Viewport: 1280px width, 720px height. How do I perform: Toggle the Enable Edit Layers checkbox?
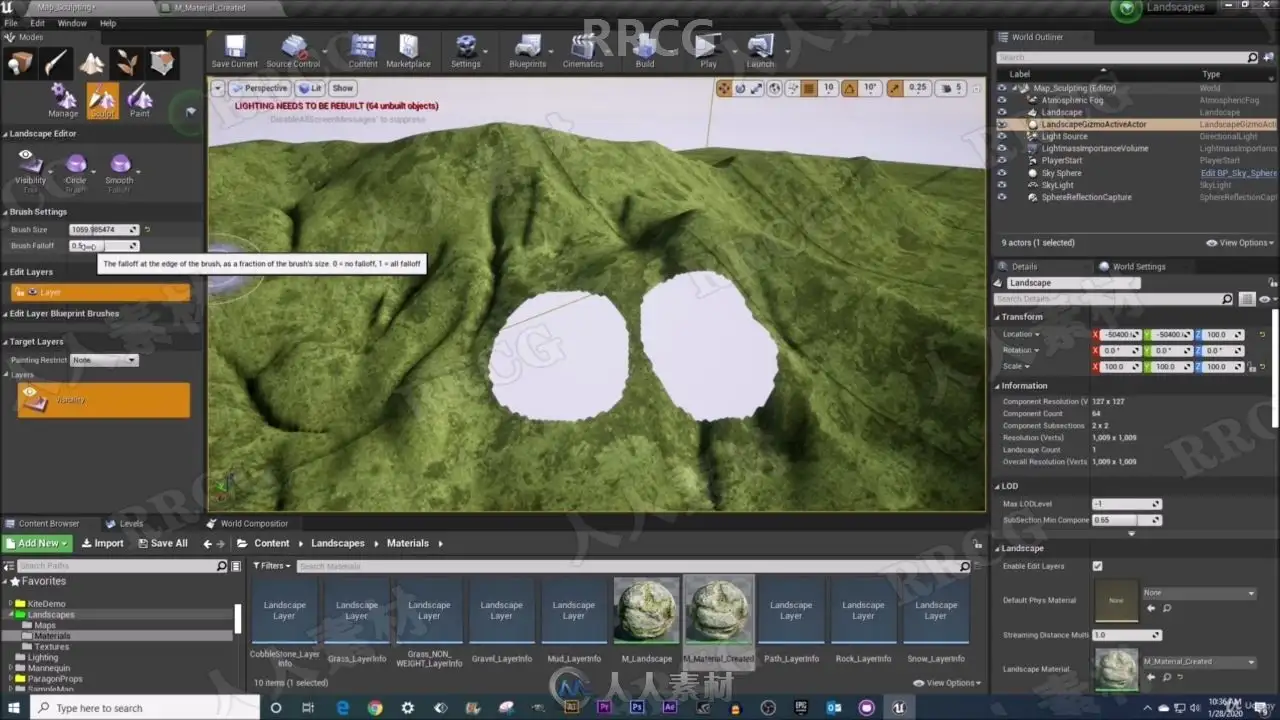coord(1097,566)
